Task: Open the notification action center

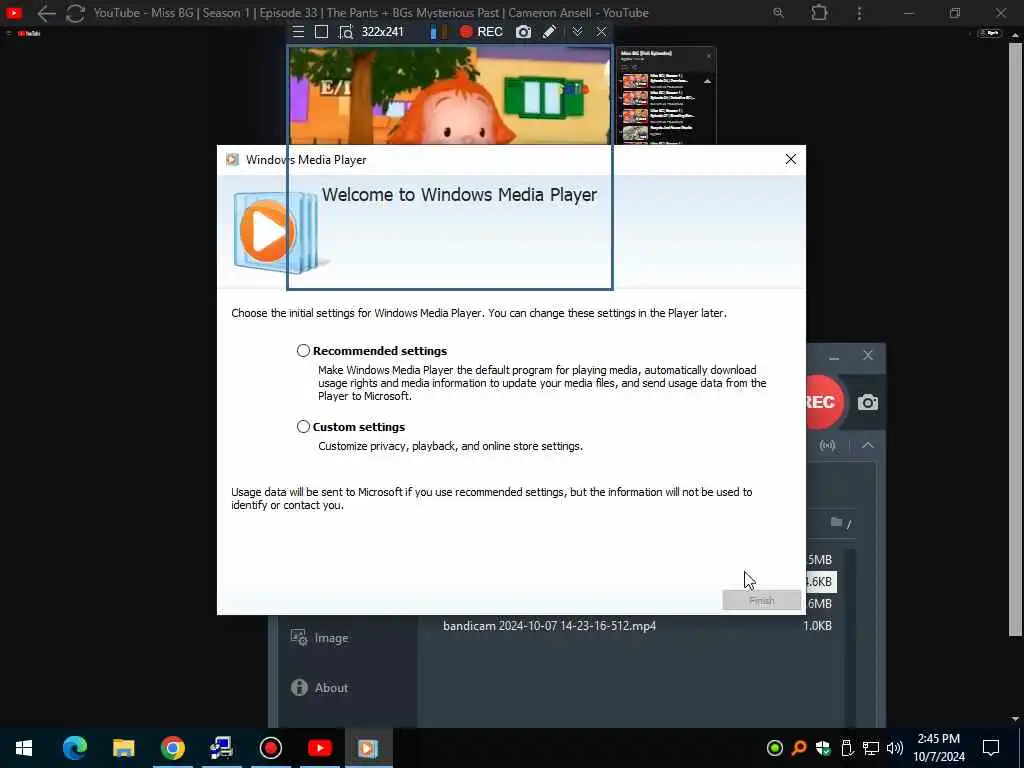Action: pyautogui.click(x=991, y=748)
